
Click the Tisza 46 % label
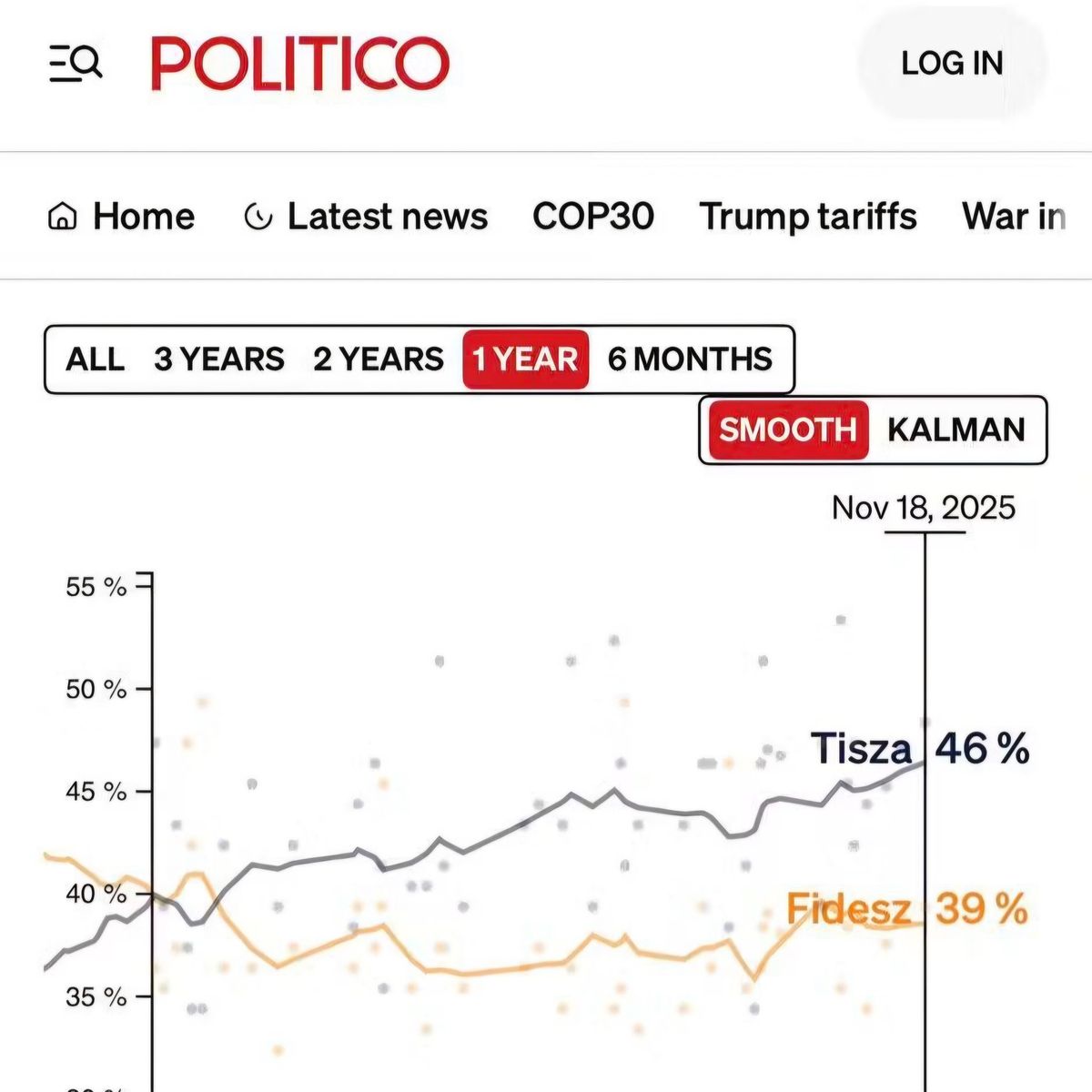(x=919, y=749)
